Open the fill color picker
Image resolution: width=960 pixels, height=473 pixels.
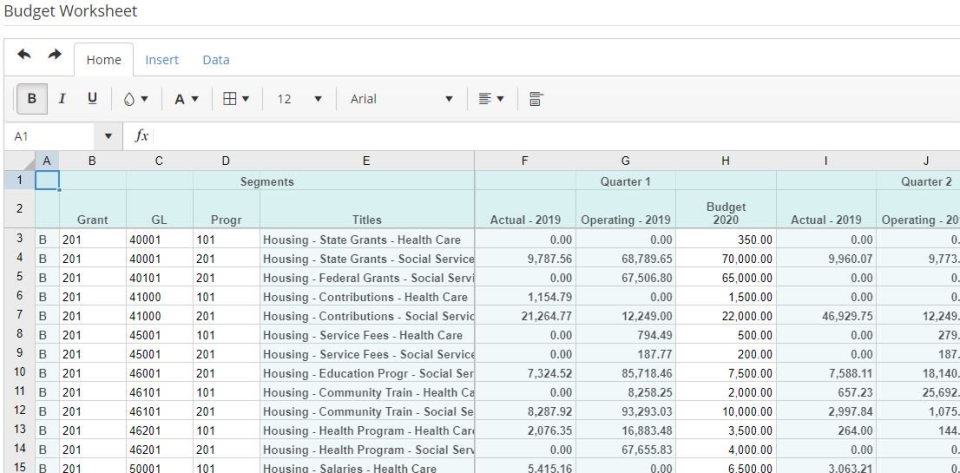[x=135, y=100]
